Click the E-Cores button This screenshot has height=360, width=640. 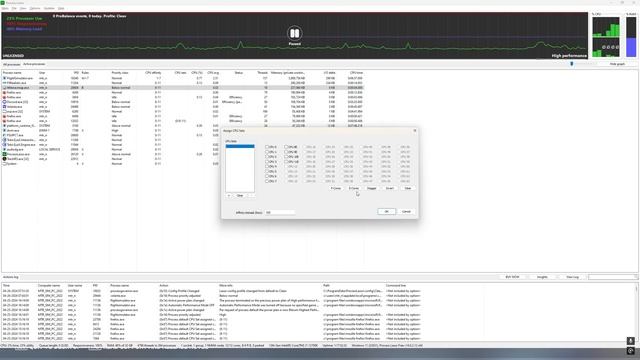[x=353, y=188]
